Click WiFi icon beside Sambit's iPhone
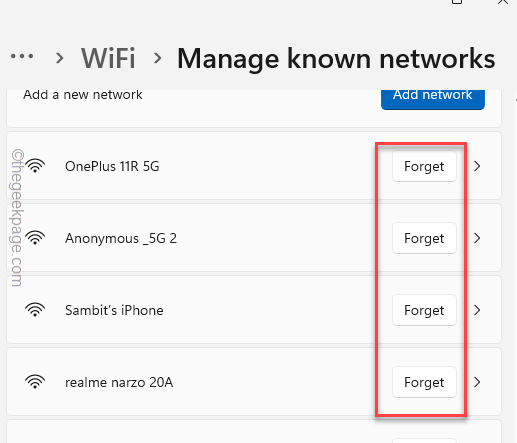This screenshot has height=443, width=517. (35, 310)
